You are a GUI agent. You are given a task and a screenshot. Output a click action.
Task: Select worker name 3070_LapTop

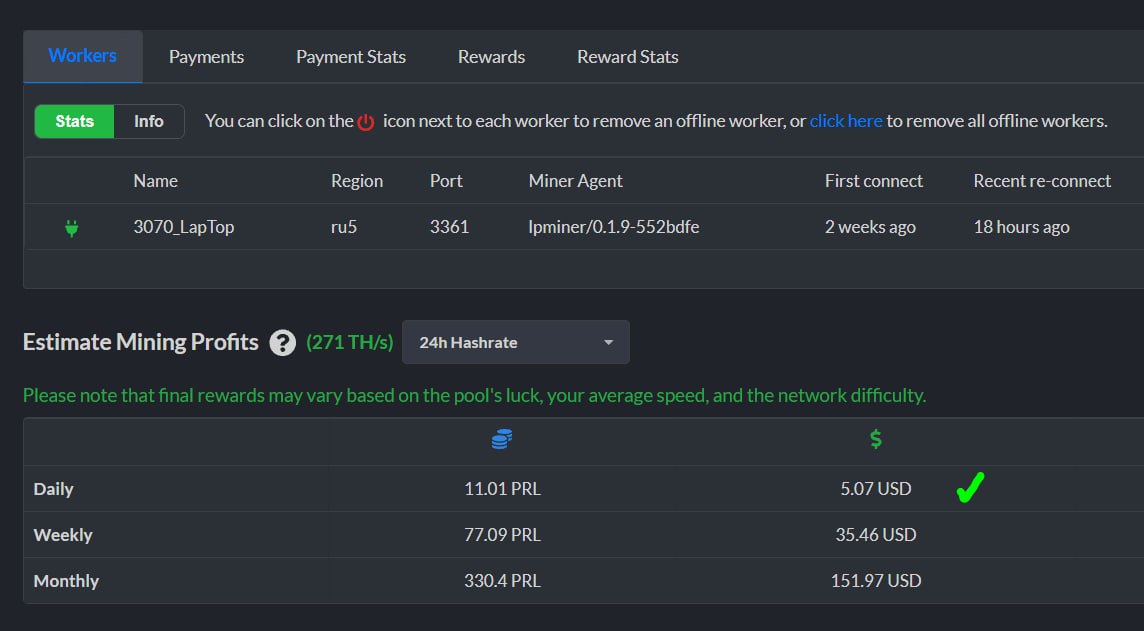(184, 227)
